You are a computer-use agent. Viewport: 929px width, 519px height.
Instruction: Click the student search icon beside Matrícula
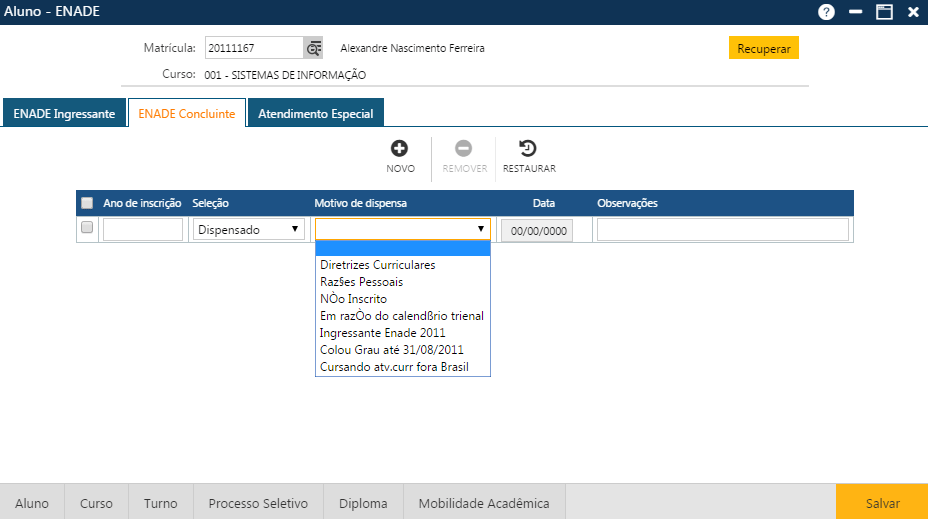(x=313, y=48)
